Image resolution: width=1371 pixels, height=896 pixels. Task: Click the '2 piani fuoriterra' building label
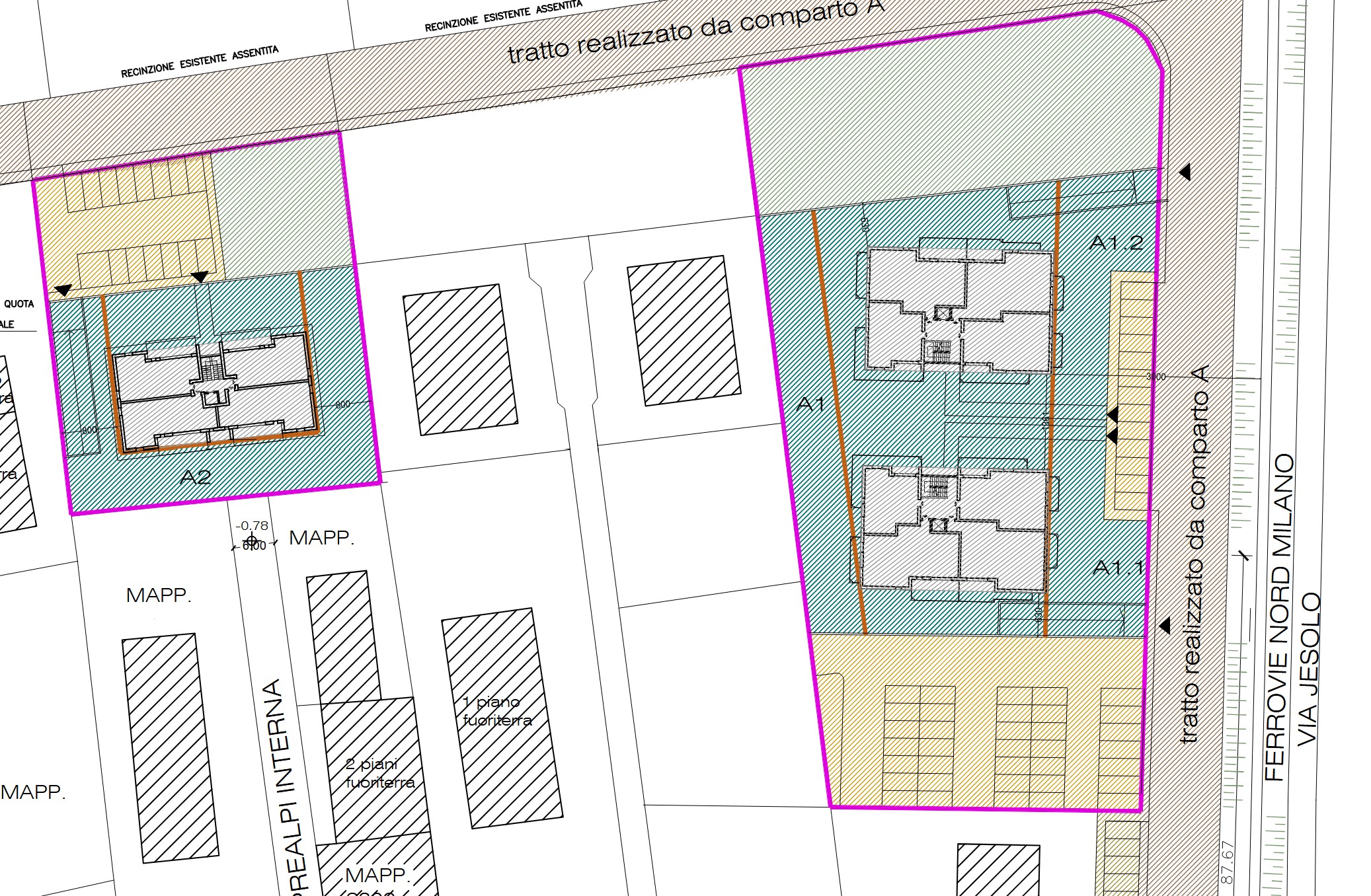point(379,773)
